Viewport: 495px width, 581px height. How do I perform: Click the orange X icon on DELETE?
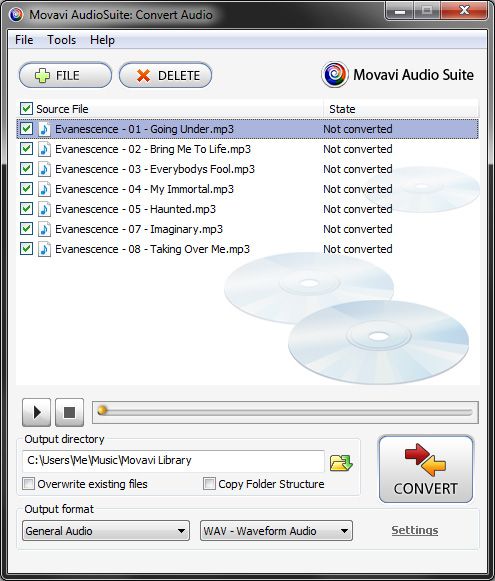(x=143, y=76)
